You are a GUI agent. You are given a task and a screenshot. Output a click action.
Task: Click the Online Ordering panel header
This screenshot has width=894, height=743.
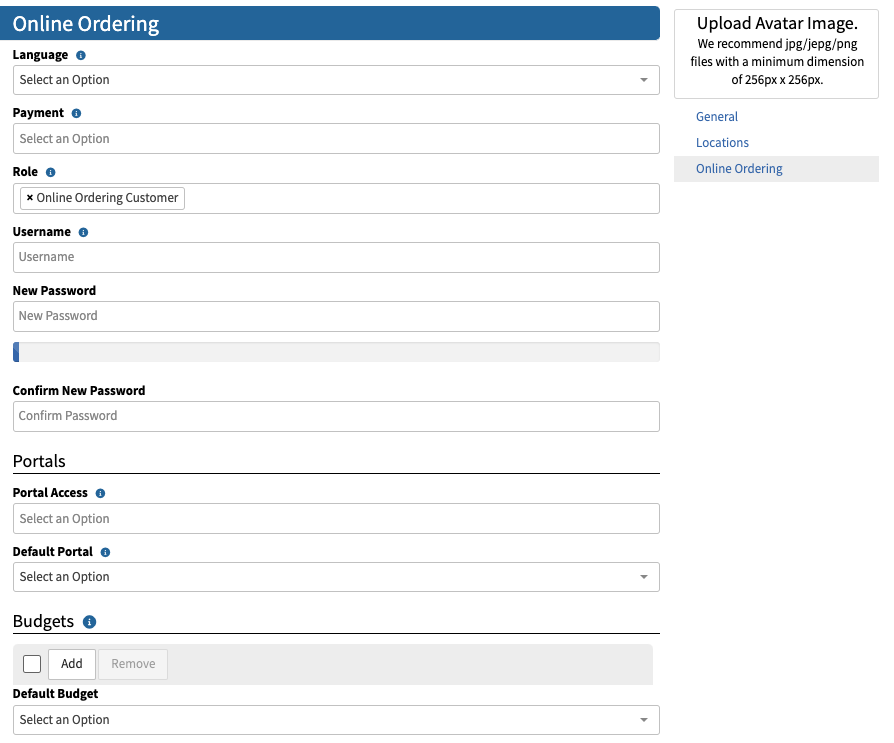(x=330, y=23)
